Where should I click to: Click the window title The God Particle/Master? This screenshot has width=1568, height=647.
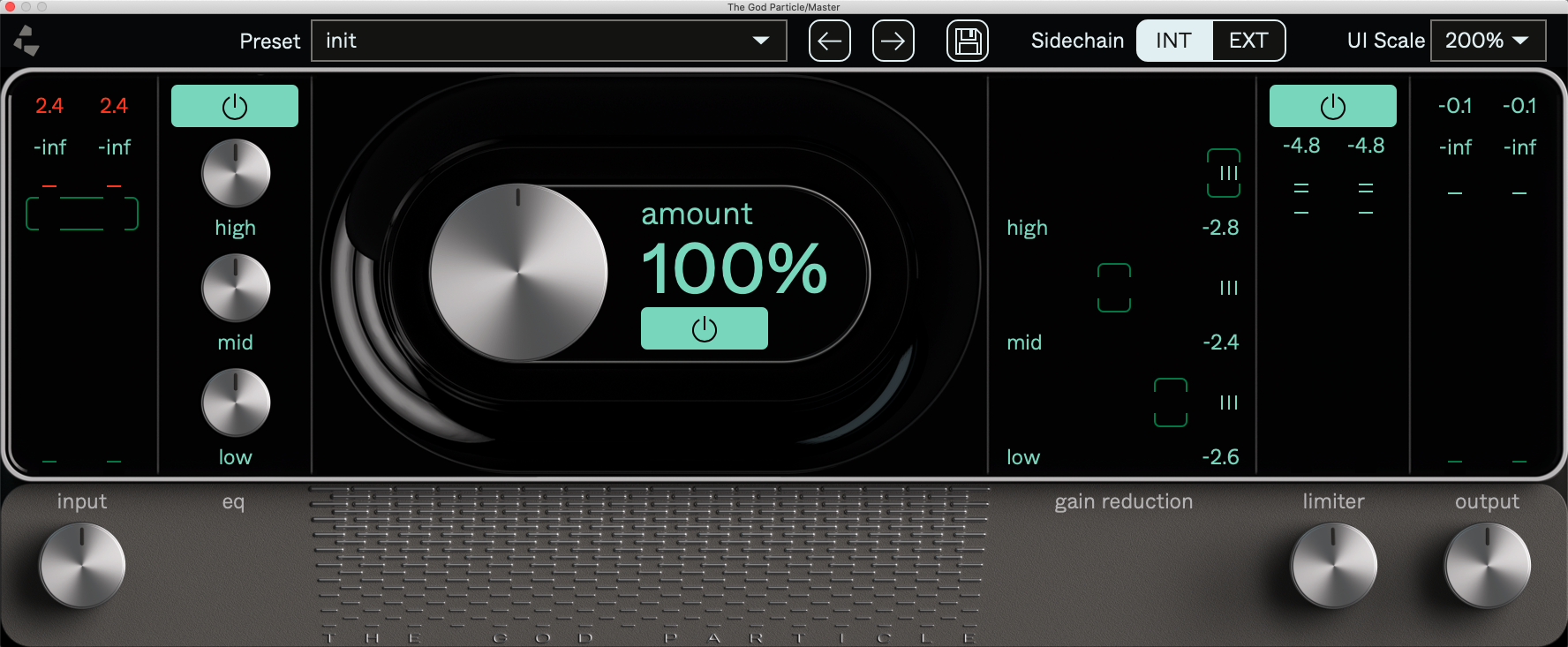pos(783,7)
